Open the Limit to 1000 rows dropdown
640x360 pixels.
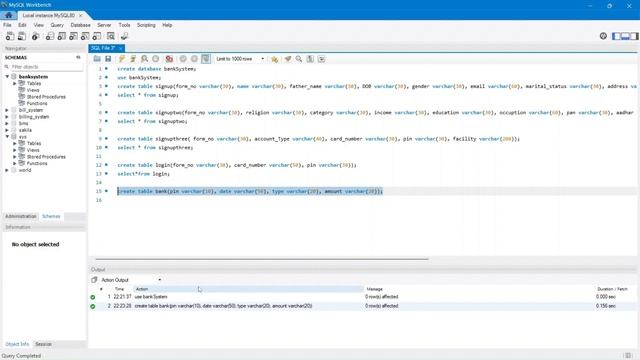pos(240,59)
